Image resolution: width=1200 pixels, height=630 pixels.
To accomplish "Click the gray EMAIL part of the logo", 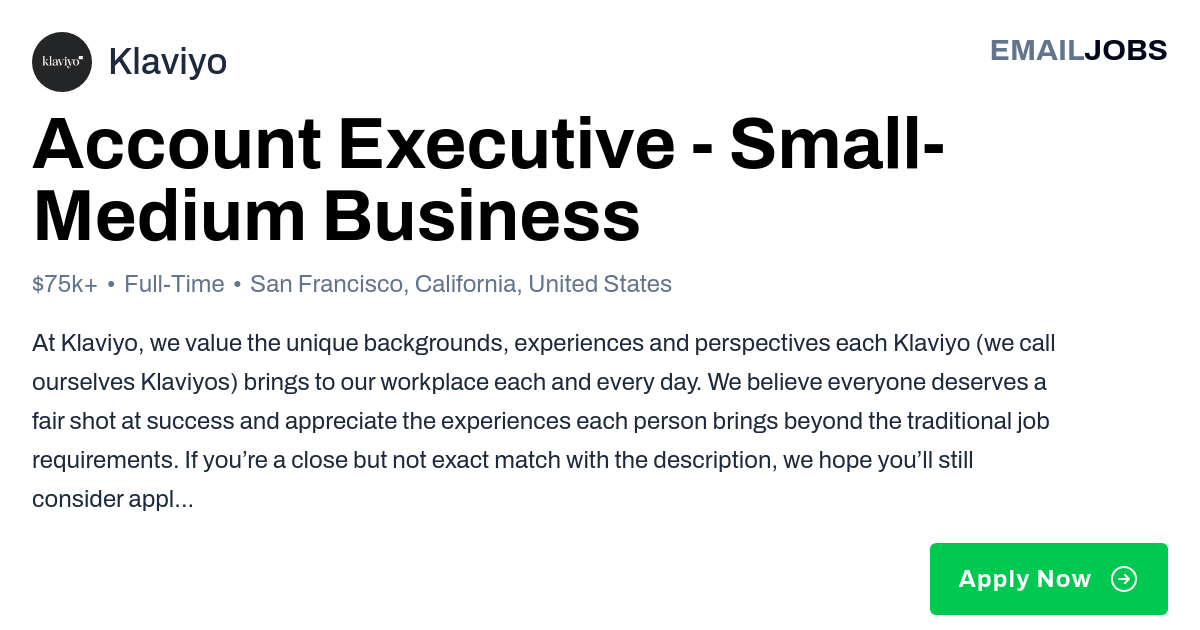I will click(1037, 50).
